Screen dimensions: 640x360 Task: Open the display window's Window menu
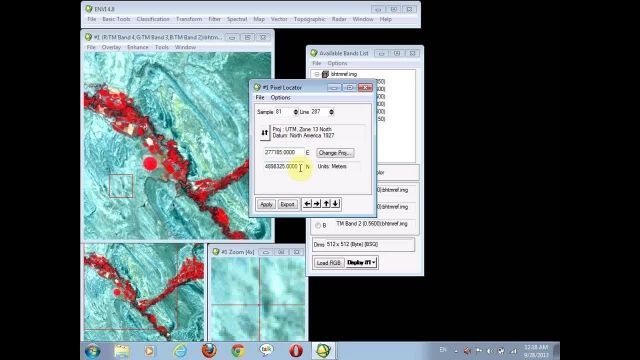[x=185, y=47]
